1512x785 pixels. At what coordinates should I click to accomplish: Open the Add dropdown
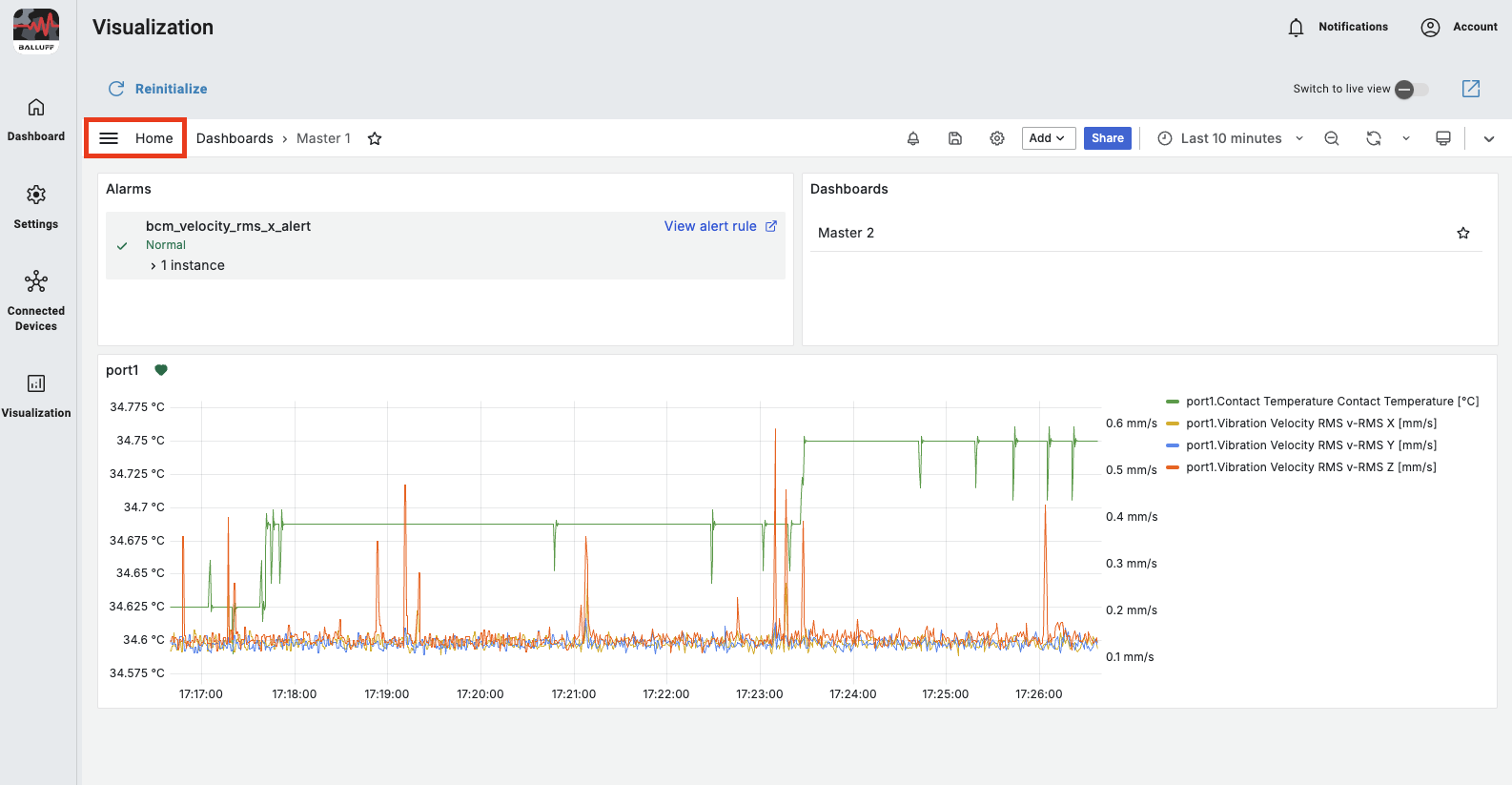pyautogui.click(x=1048, y=138)
